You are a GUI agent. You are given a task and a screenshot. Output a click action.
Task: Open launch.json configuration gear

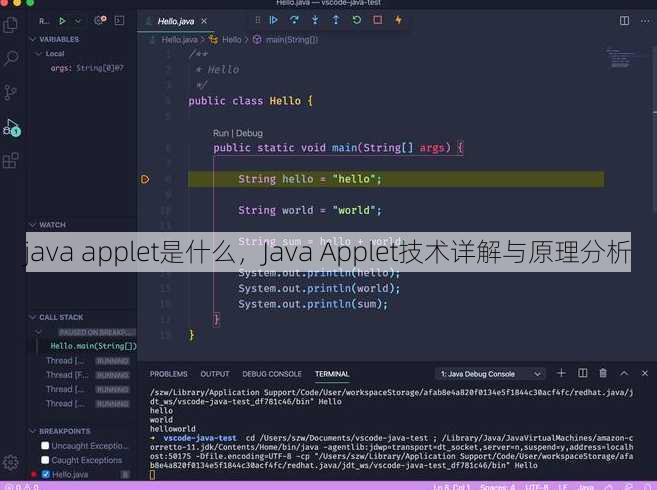coord(100,20)
